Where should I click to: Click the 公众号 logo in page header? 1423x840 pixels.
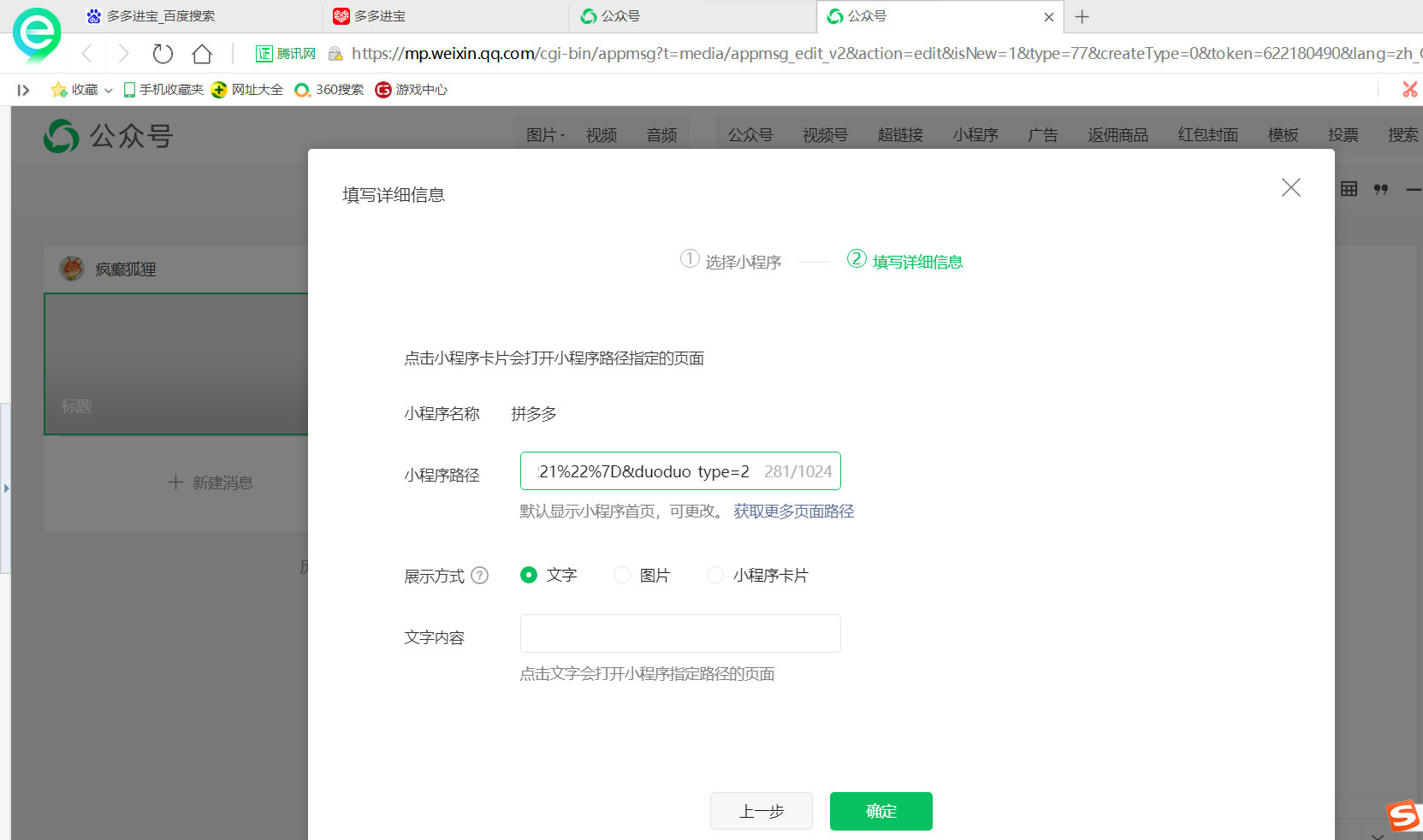point(109,135)
